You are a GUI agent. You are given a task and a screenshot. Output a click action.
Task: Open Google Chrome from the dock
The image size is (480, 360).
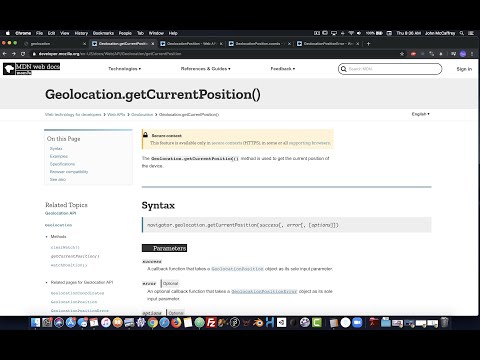(x=153, y=322)
